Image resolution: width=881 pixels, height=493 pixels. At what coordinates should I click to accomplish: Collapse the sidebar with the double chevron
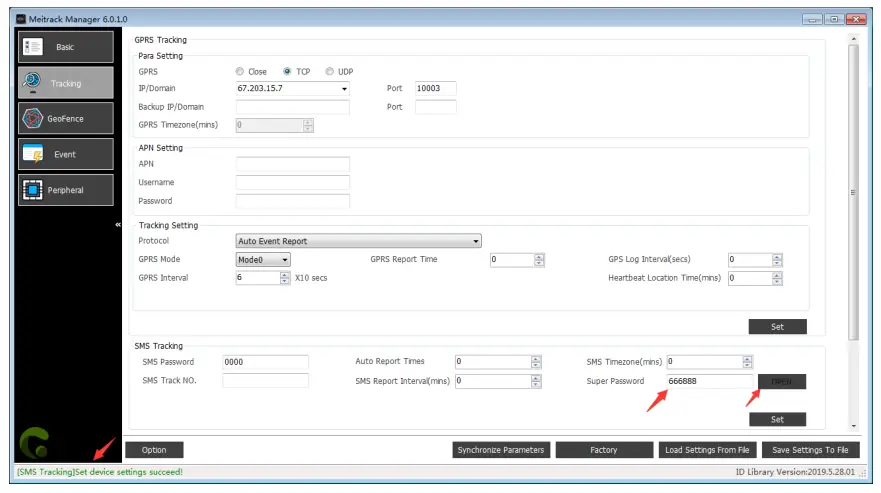pos(118,224)
